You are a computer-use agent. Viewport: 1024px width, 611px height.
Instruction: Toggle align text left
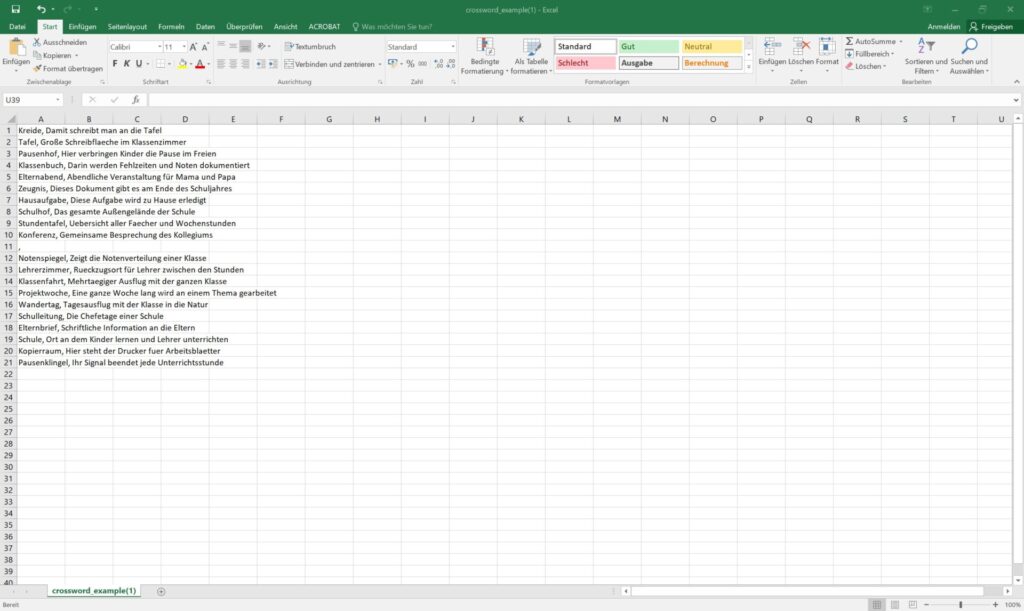coord(221,64)
